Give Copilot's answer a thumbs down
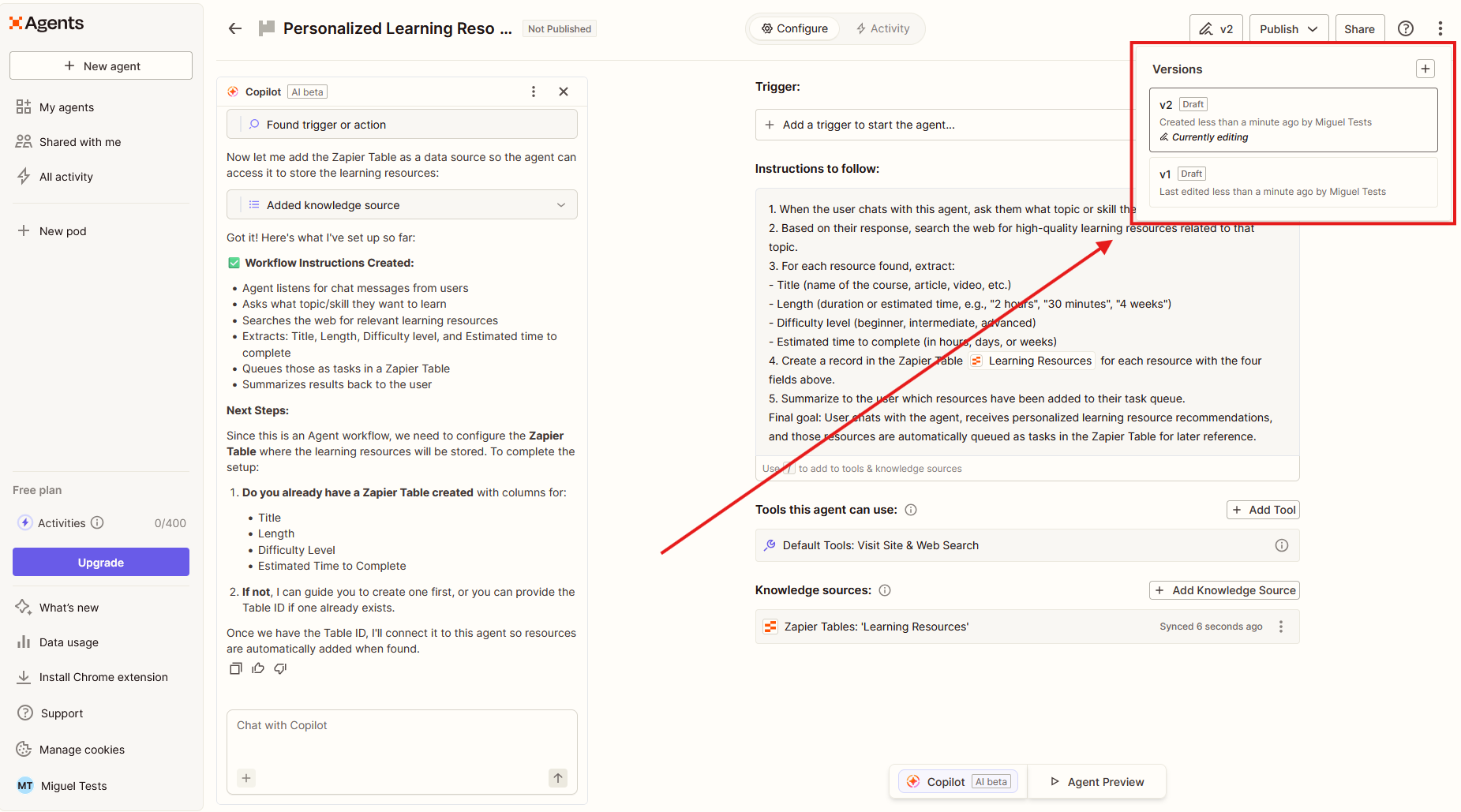The image size is (1461, 812). pyautogui.click(x=279, y=668)
